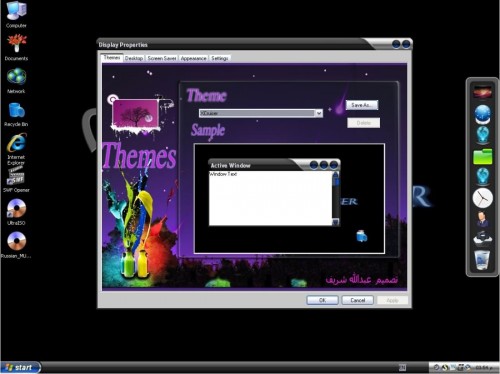Select the SWF Opener desktop icon
Image resolution: width=500 pixels, height=374 pixels.
(16, 180)
